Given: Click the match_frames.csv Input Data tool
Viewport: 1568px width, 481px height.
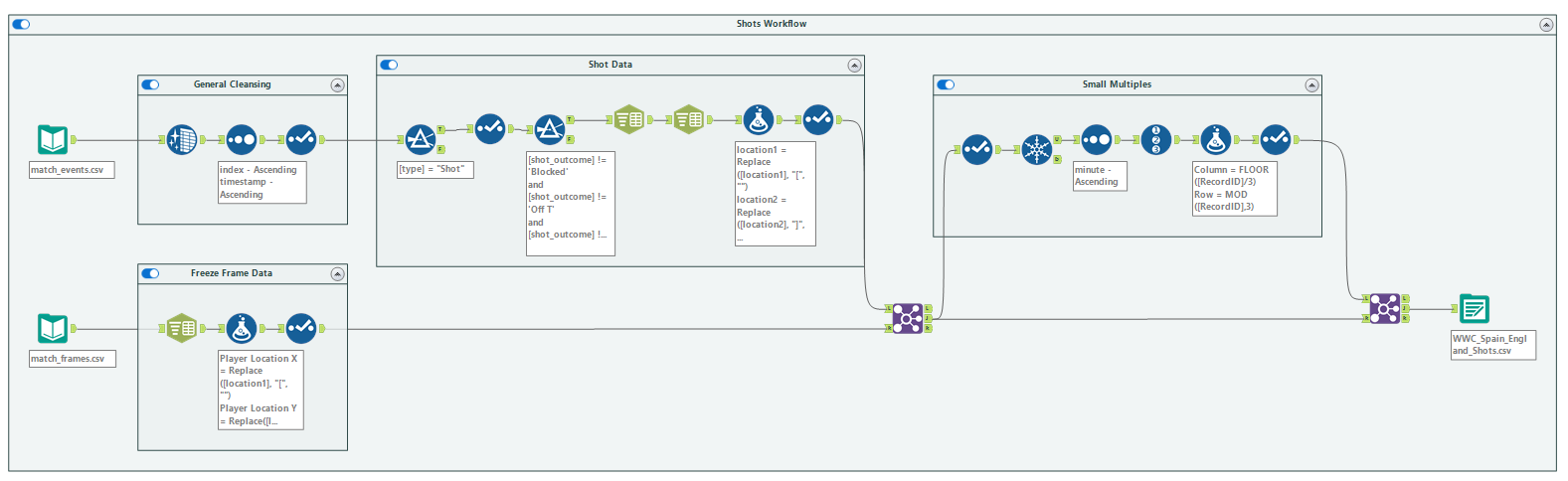Looking at the screenshot, I should point(53,328).
